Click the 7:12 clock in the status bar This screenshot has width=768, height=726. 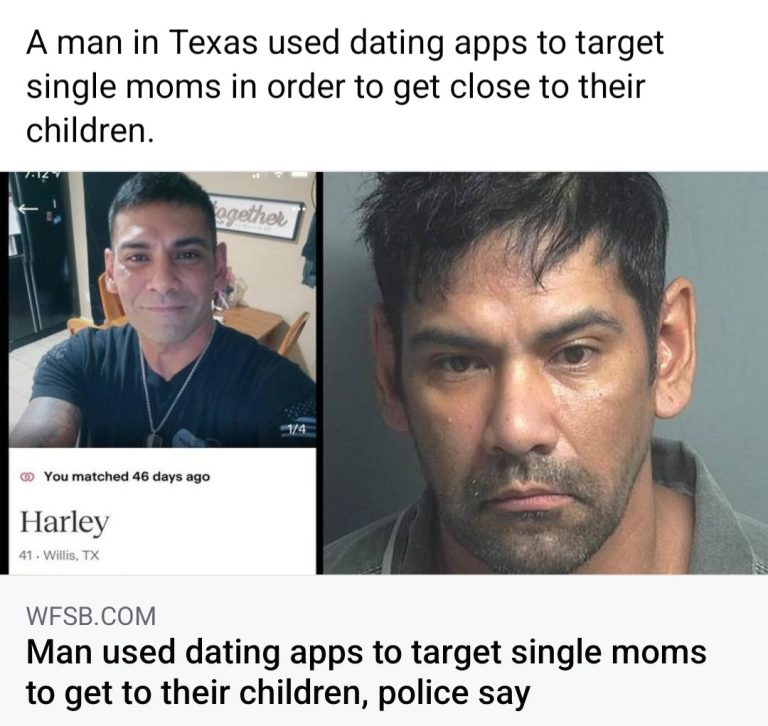pos(35,174)
